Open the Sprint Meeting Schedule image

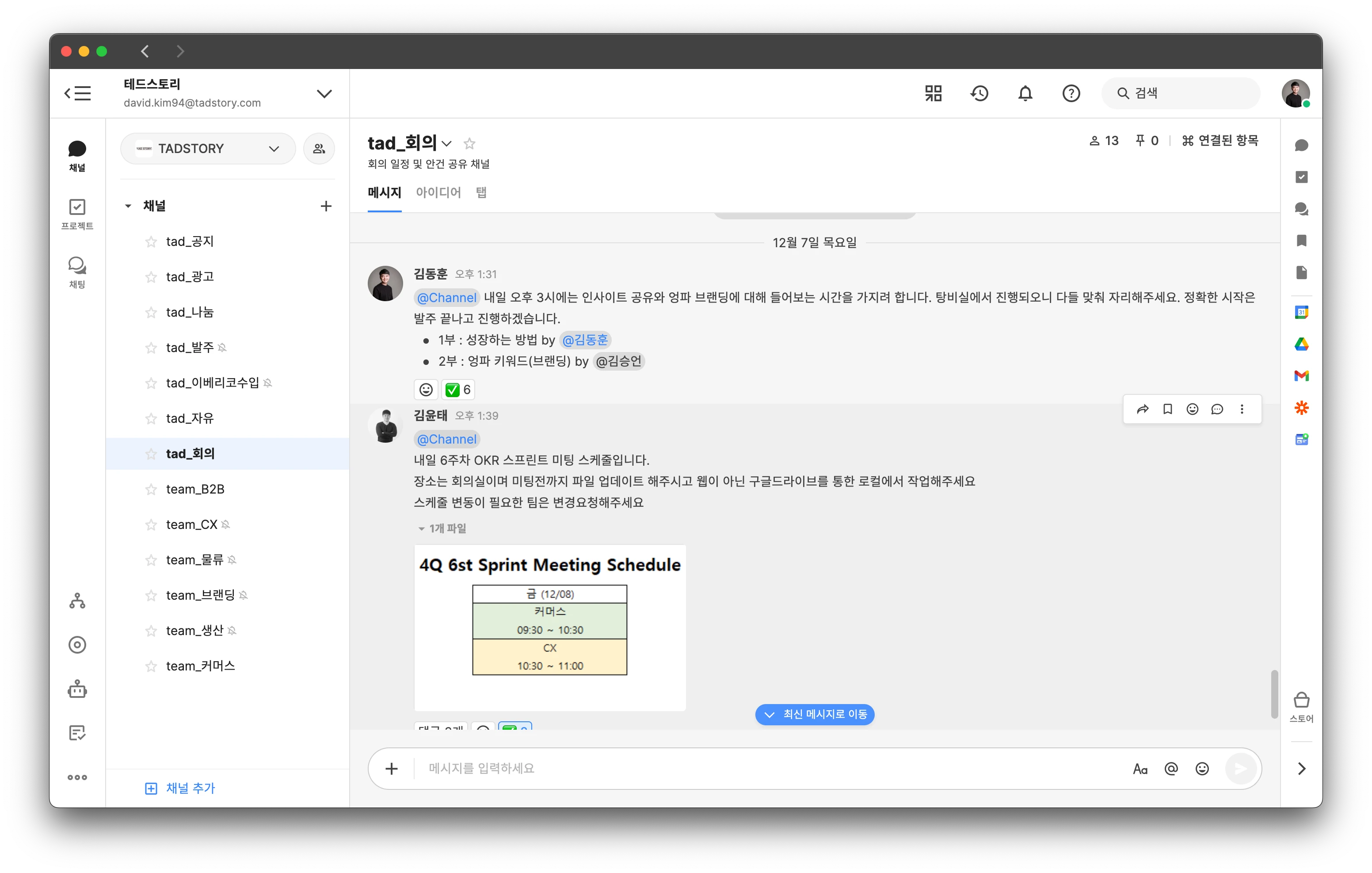pos(550,627)
